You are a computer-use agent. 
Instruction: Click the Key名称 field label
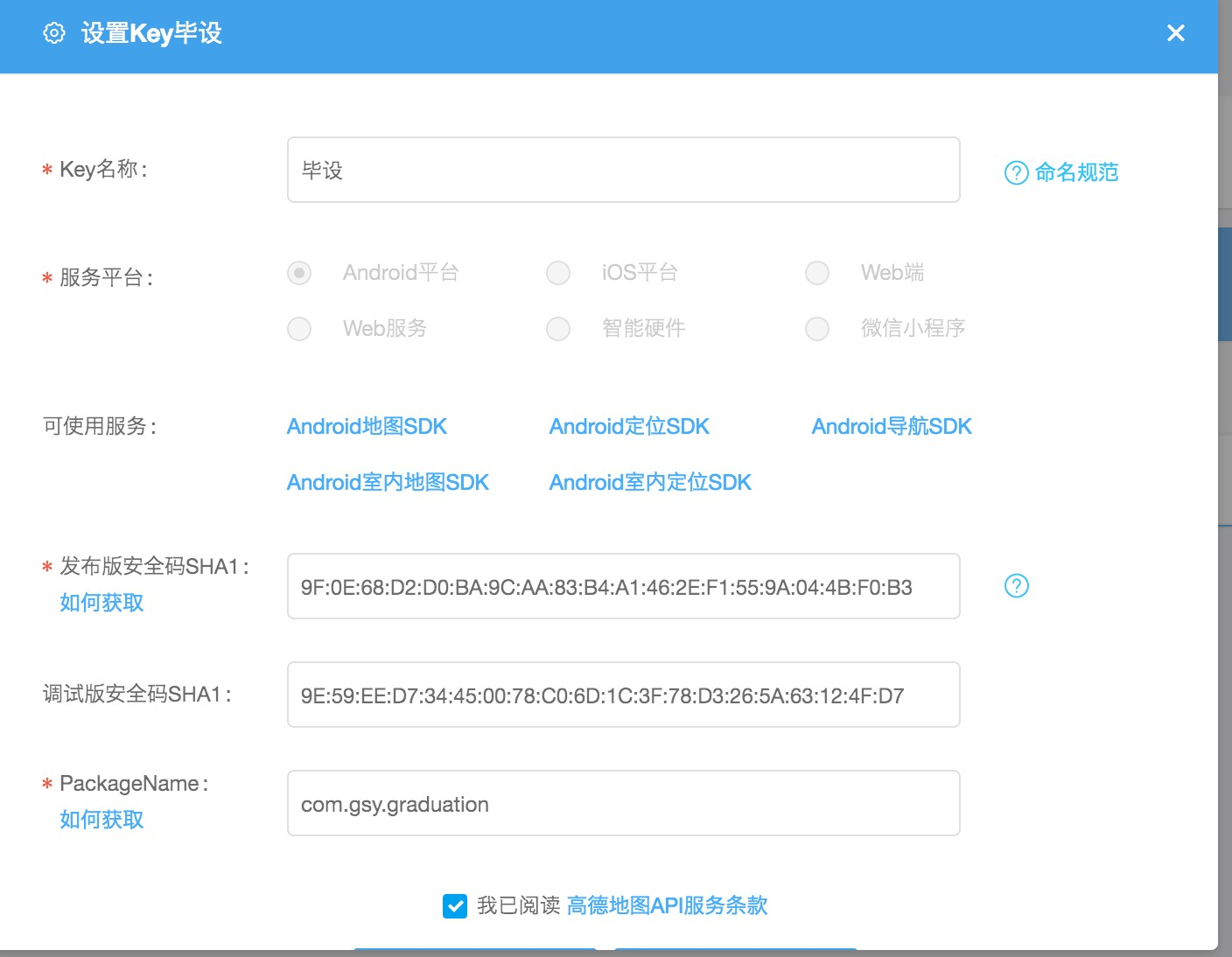[103, 170]
